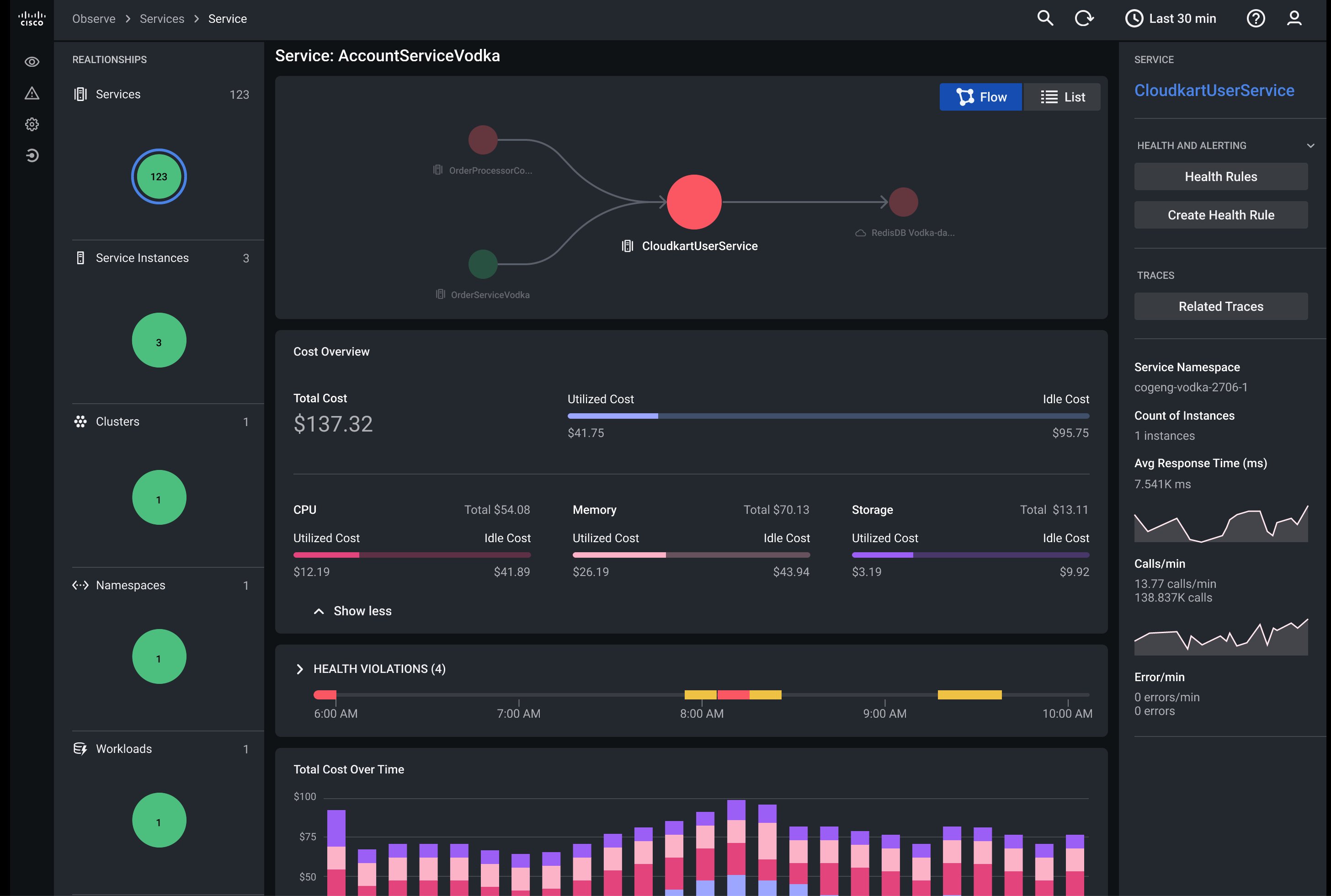The width and height of the screenshot is (1331, 896).
Task: Select the central CloudkartUserService red node
Action: [x=694, y=202]
